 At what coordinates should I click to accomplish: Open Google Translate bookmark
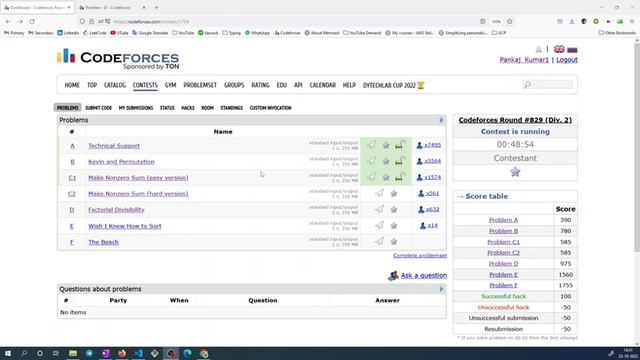(151, 33)
